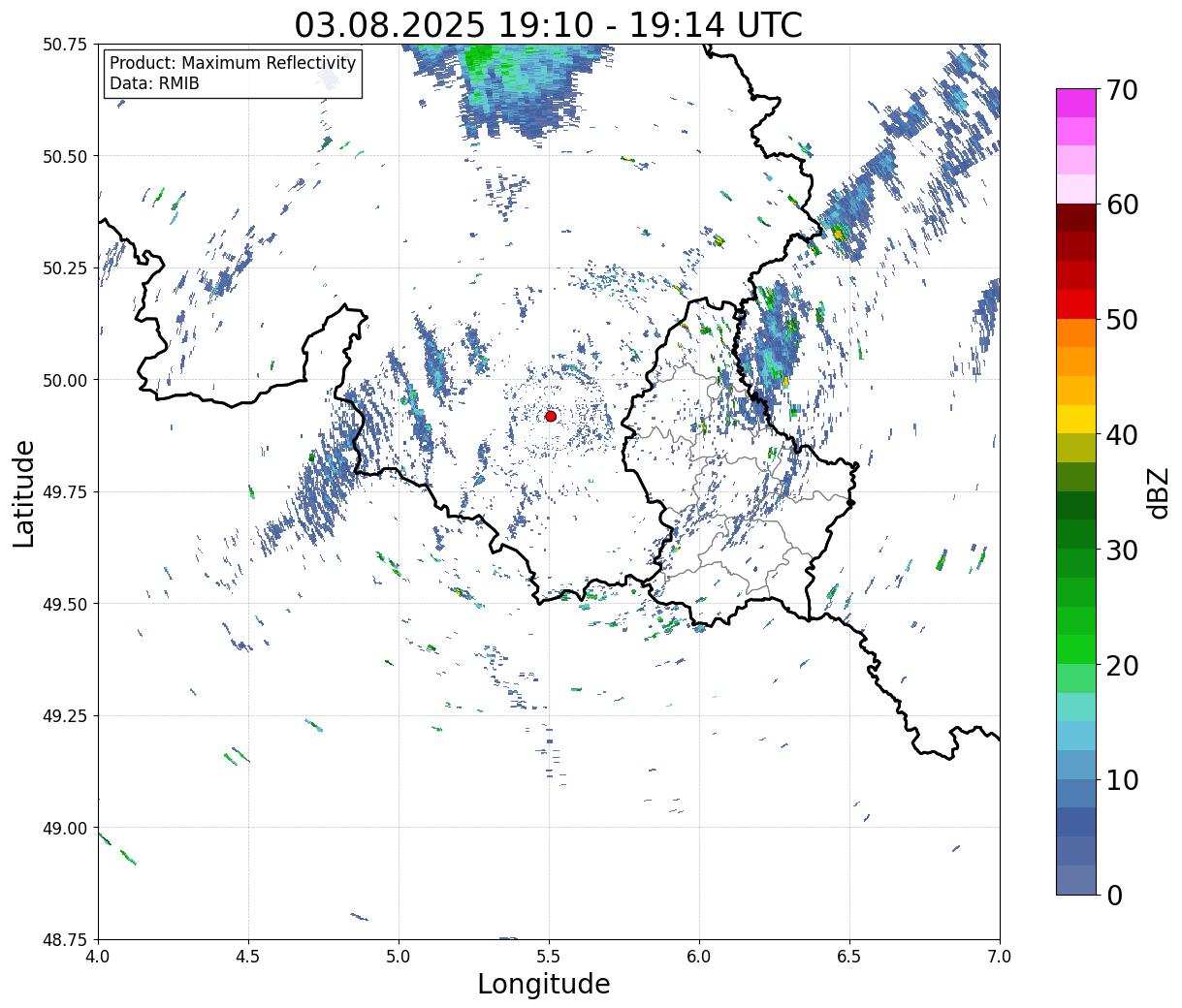
Task: Click the 6.5 longitude tick label
Action: coord(849,957)
